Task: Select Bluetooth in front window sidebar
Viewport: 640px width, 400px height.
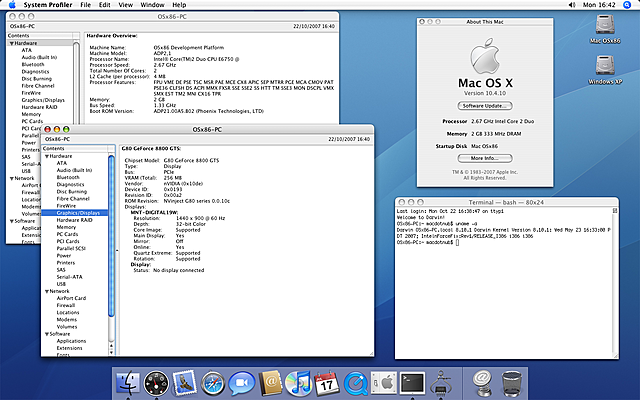Action: (68, 178)
